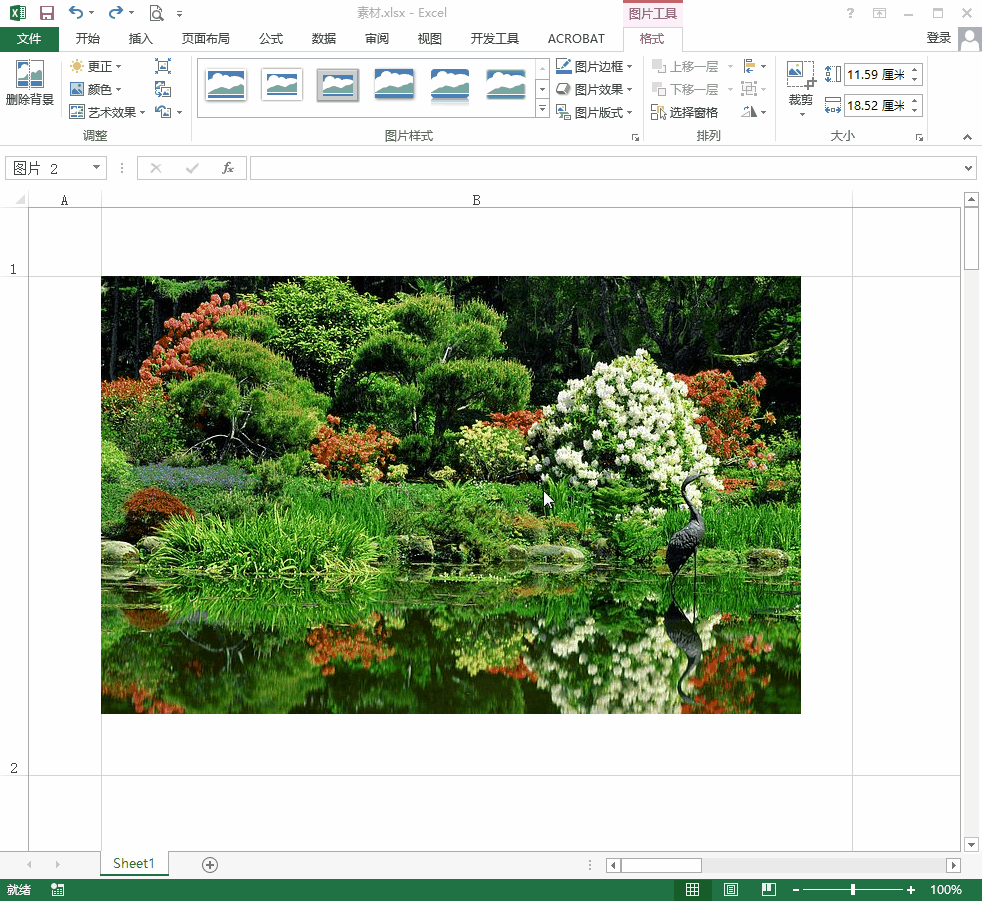Click the Help question mark icon
Viewport: 982px width, 901px height.
pos(850,13)
